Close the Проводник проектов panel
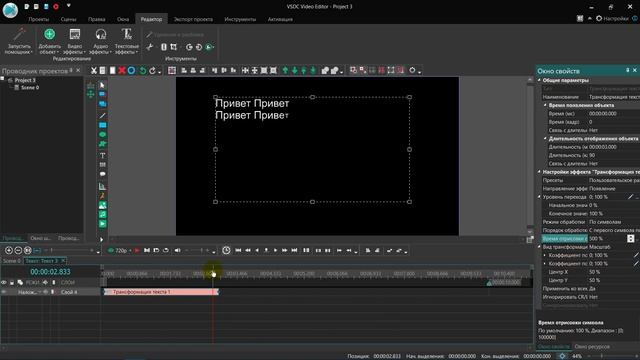Viewport: 640px width, 360px height. coord(78,71)
